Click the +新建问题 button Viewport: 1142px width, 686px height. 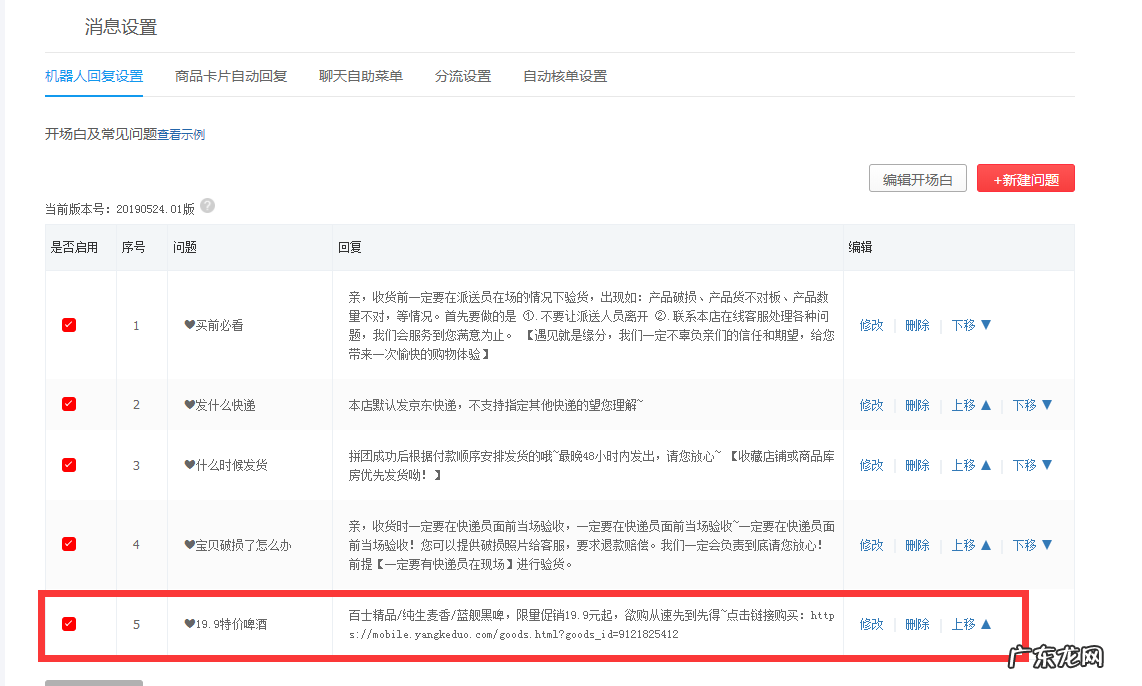click(x=1027, y=177)
